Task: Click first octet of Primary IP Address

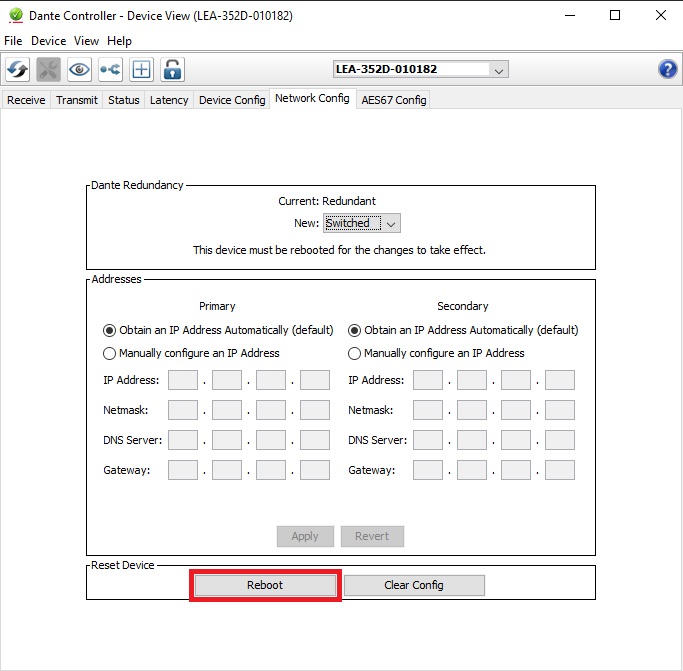Action: (183, 380)
